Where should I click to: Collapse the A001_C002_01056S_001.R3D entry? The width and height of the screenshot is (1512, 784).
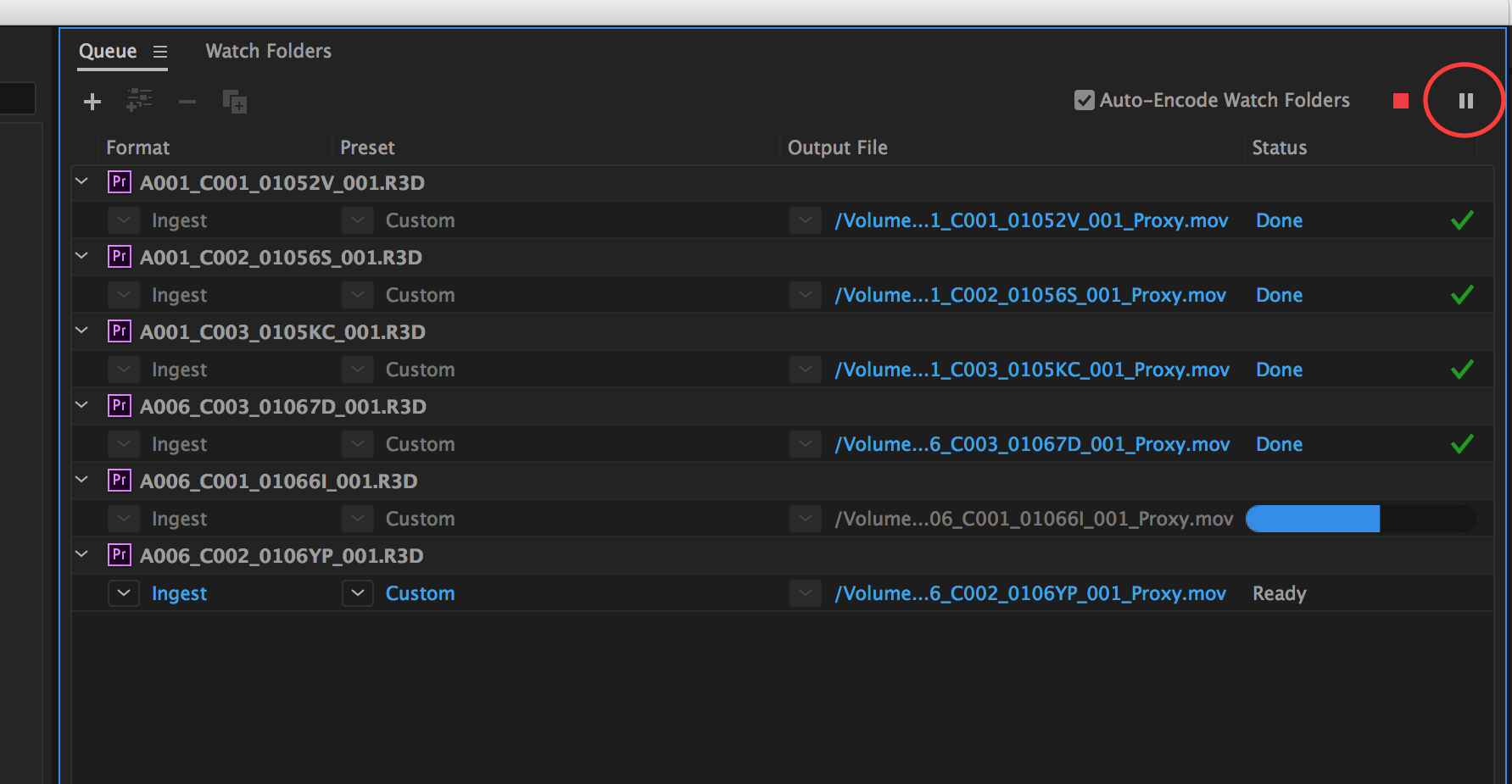click(x=81, y=256)
